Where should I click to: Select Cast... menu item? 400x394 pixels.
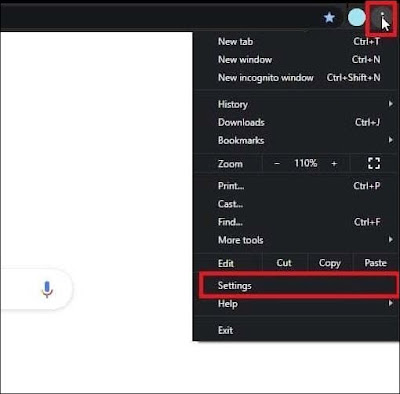(x=296, y=204)
